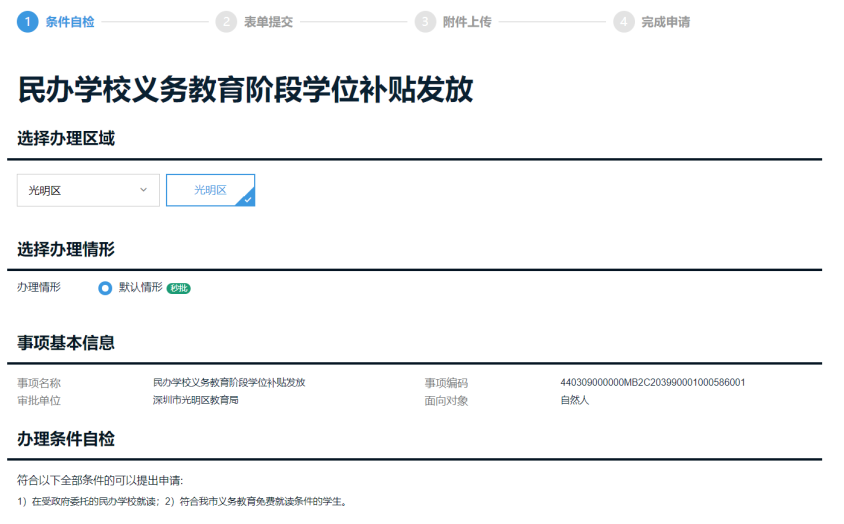
Task: Go to the 完成申请 step
Action: click(x=666, y=22)
